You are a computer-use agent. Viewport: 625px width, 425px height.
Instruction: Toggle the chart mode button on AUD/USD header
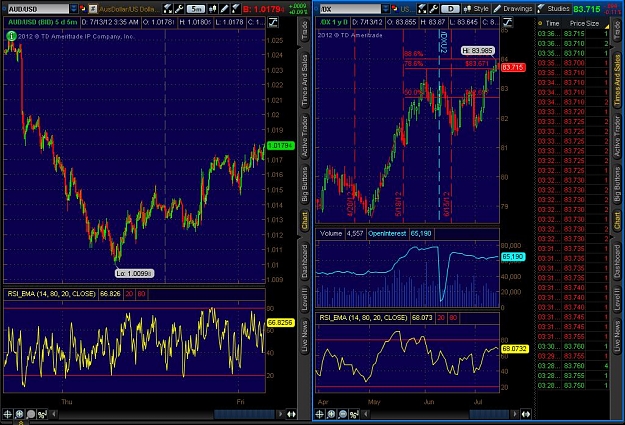point(273,22)
